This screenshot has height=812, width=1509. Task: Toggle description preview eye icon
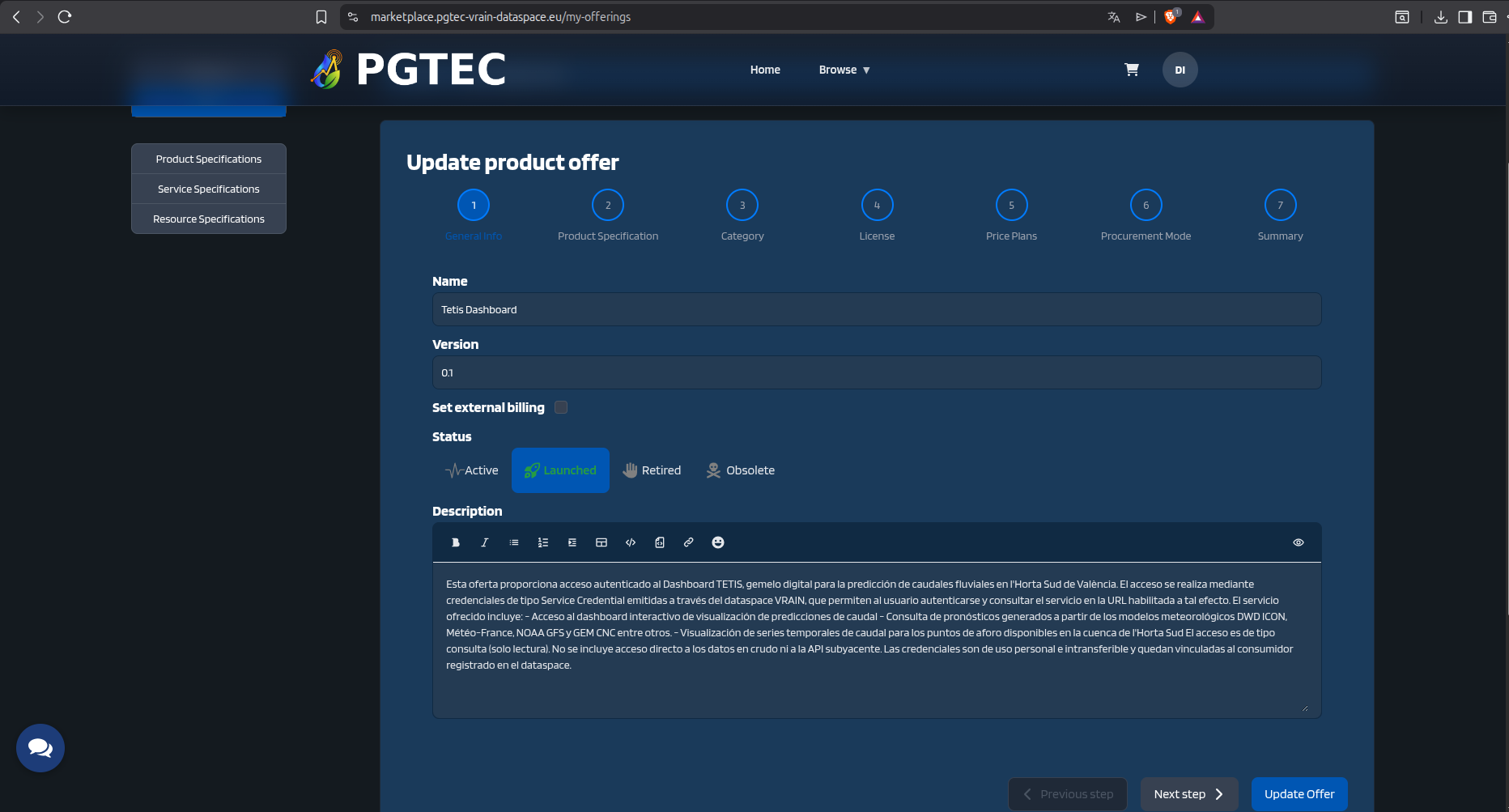pyautogui.click(x=1299, y=542)
